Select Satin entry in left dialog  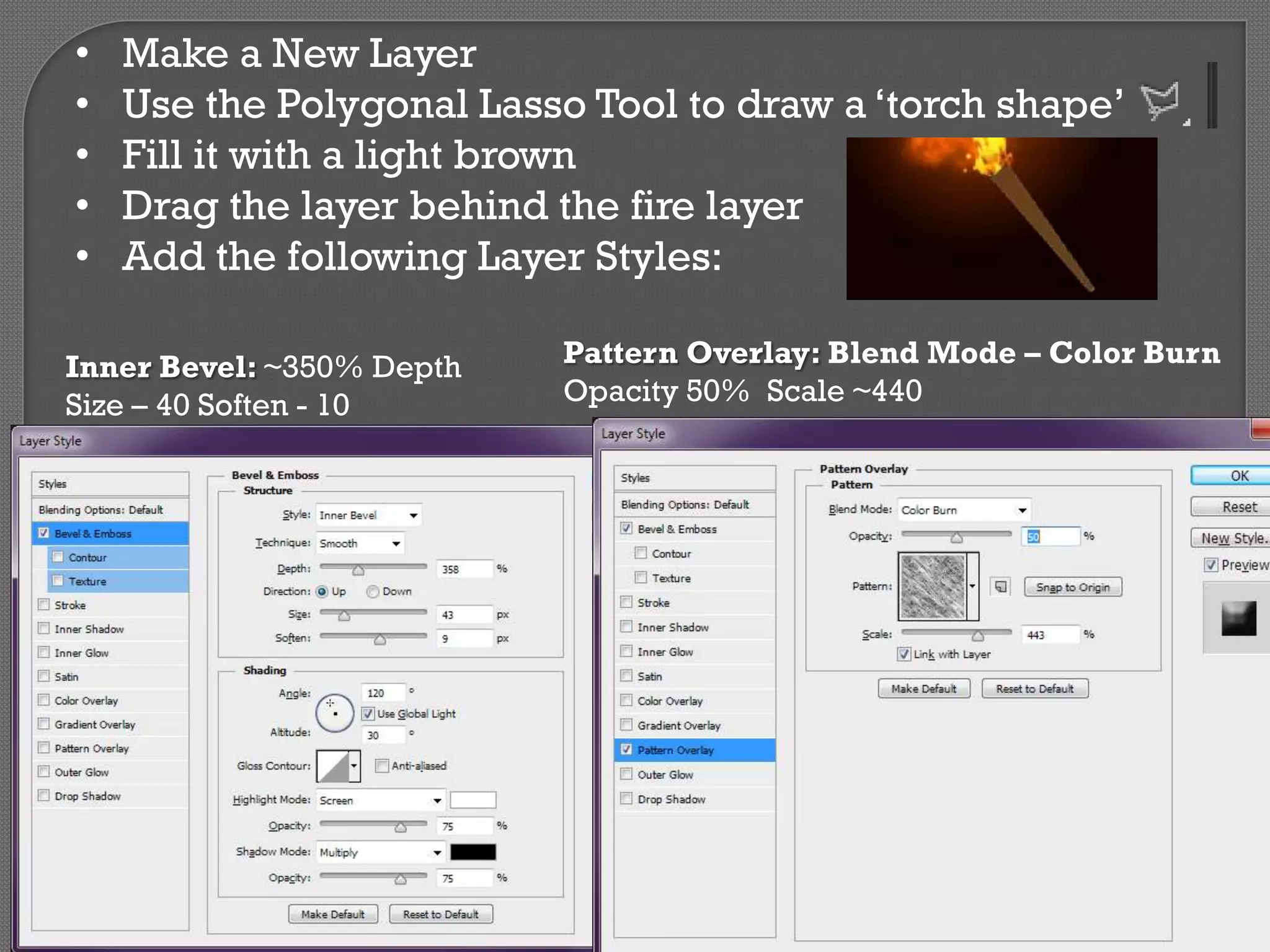point(110,676)
